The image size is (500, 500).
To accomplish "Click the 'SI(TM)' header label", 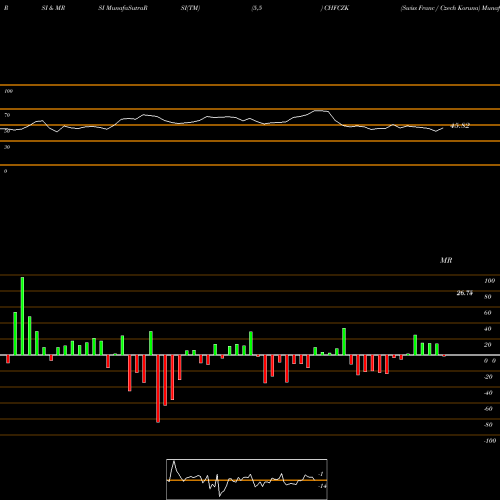I will click(x=190, y=8).
